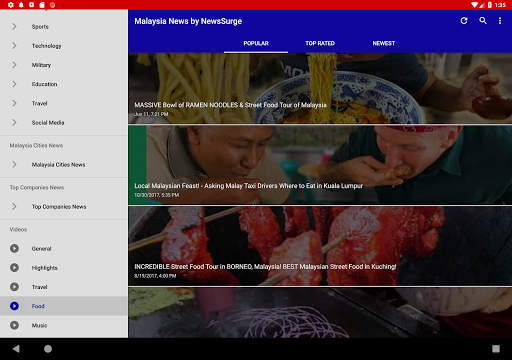Tap the play icon beside the Videos Travel entry
Image resolution: width=512 pixels, height=360 pixels.
point(14,287)
